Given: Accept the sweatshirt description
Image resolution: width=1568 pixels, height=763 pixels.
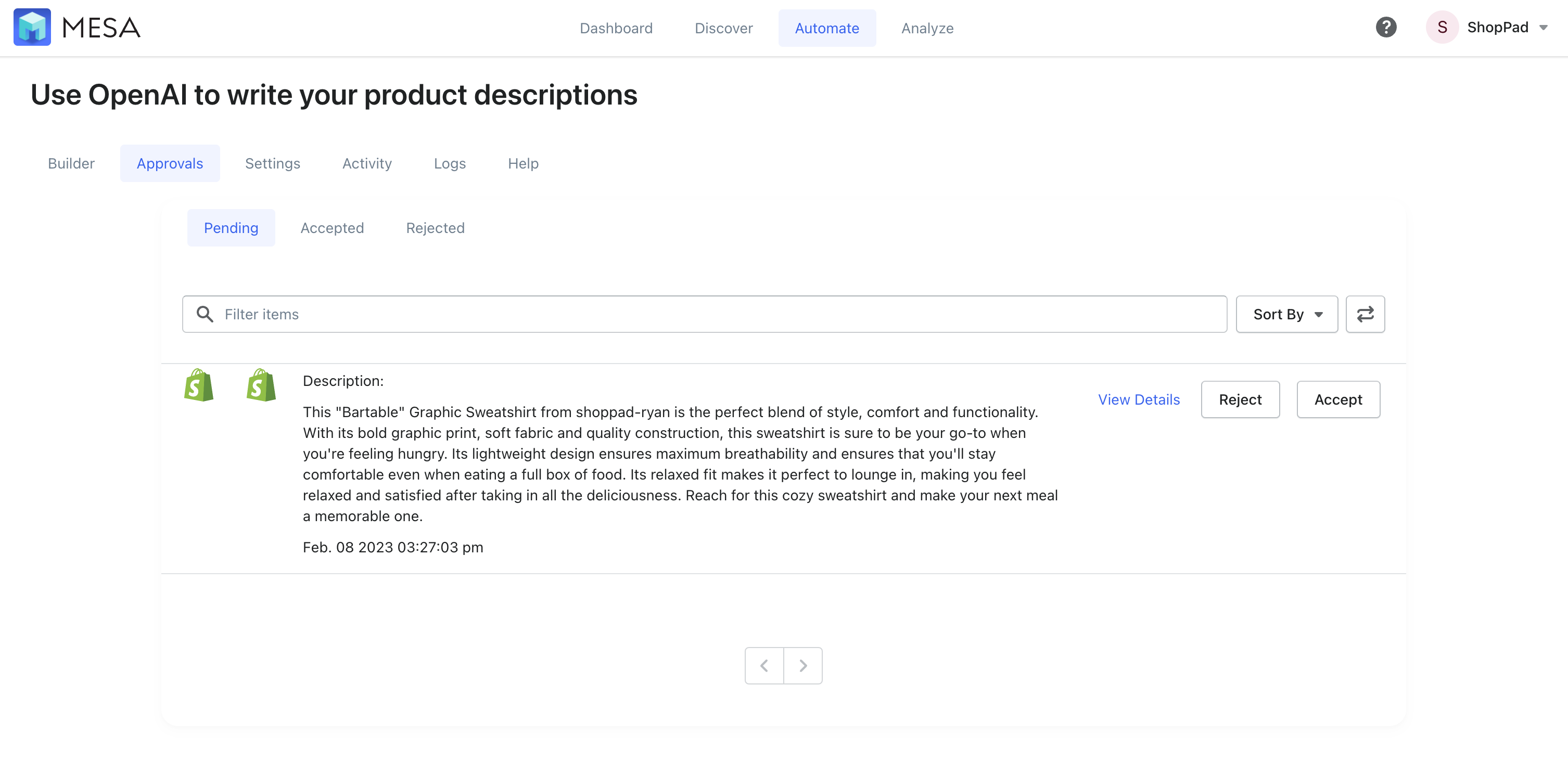Looking at the screenshot, I should pyautogui.click(x=1338, y=399).
